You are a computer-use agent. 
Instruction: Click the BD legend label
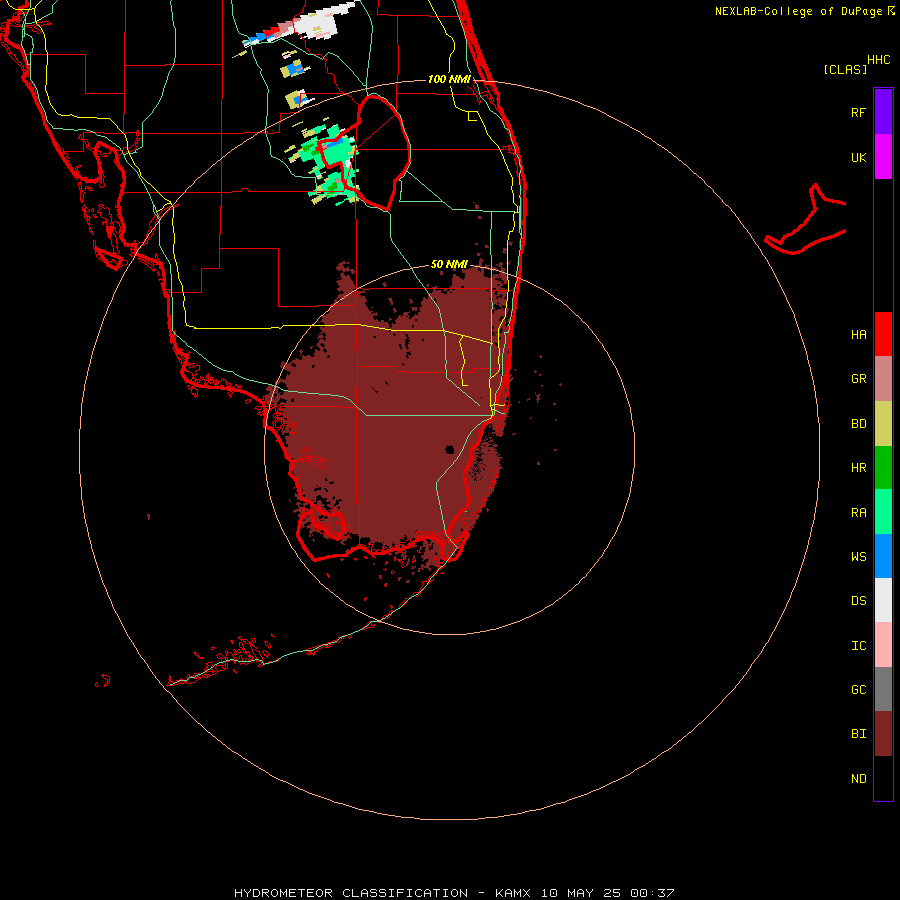(x=858, y=424)
